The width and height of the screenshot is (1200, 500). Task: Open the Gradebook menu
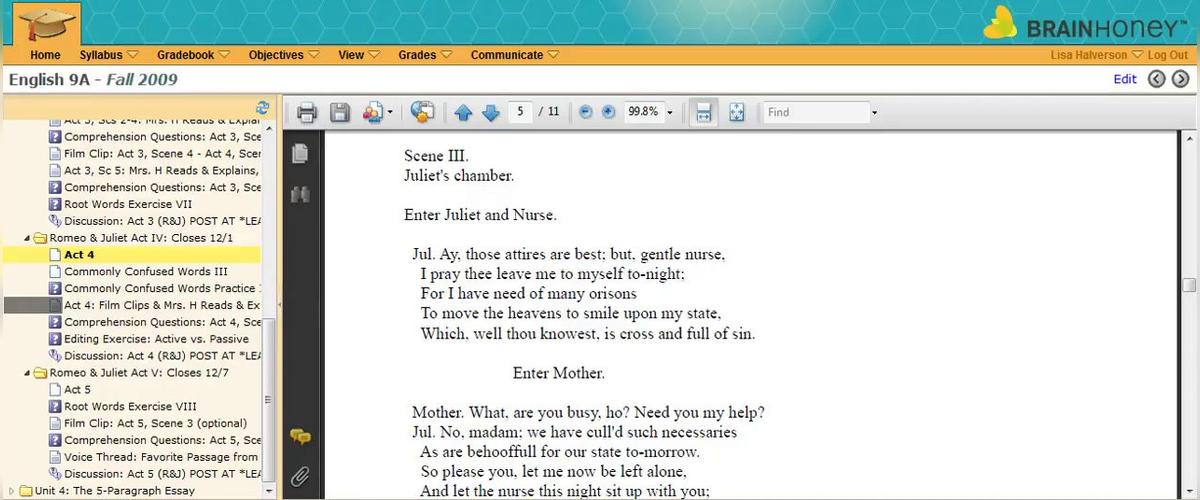(x=193, y=55)
